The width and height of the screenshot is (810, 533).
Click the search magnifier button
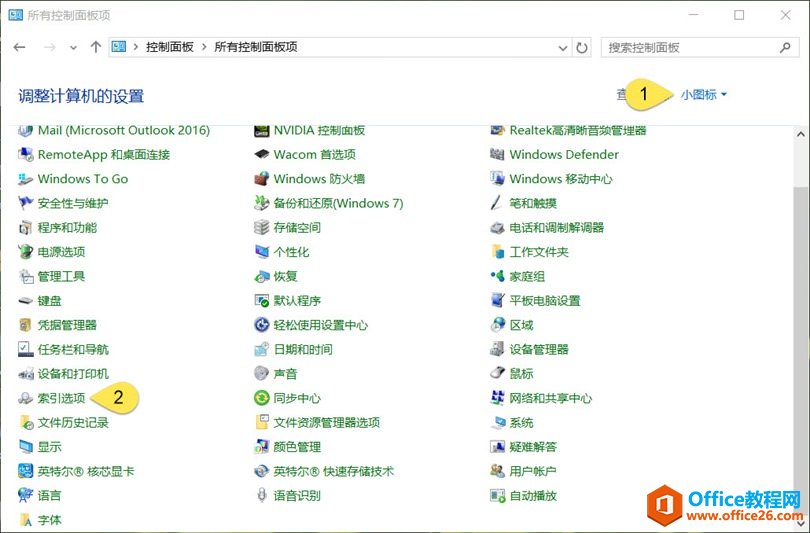coord(785,48)
